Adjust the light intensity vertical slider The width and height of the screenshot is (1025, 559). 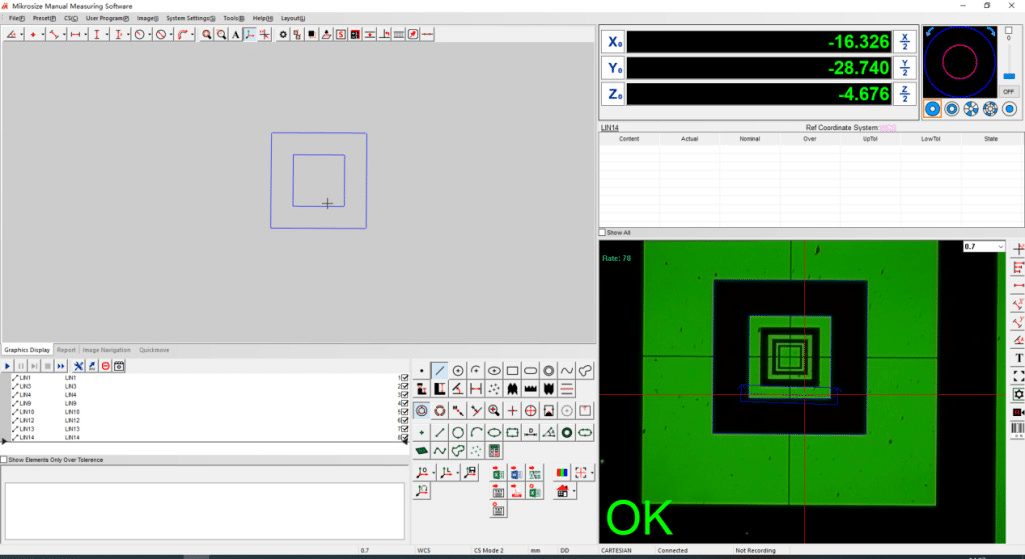(1009, 76)
